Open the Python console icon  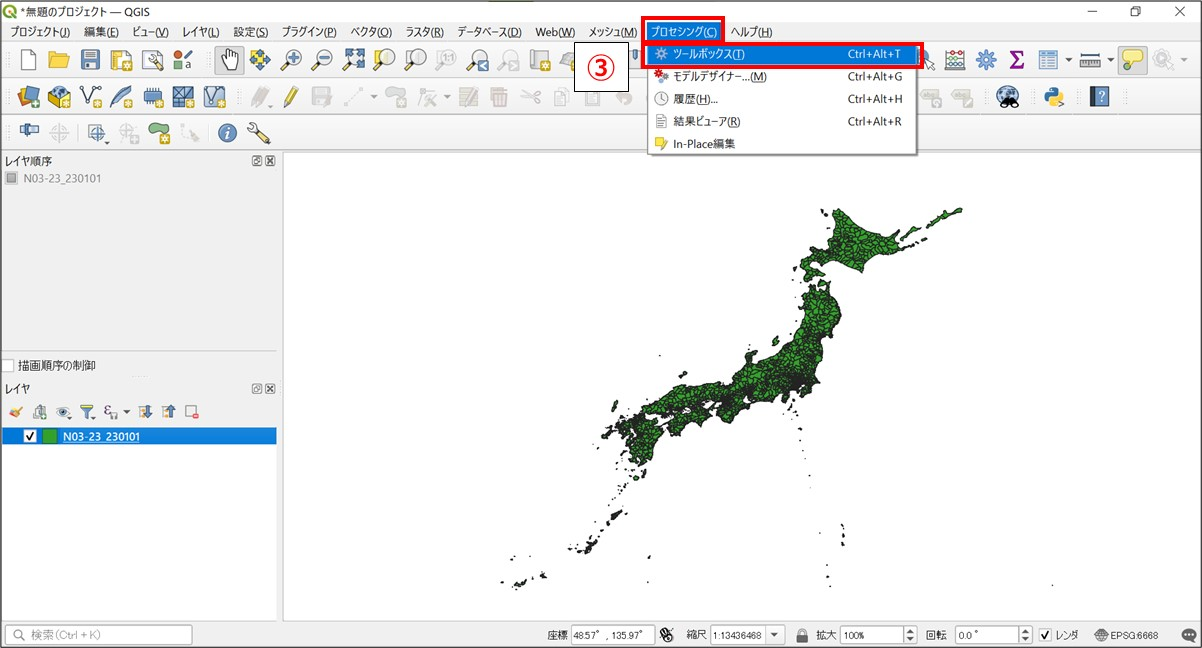(1053, 96)
